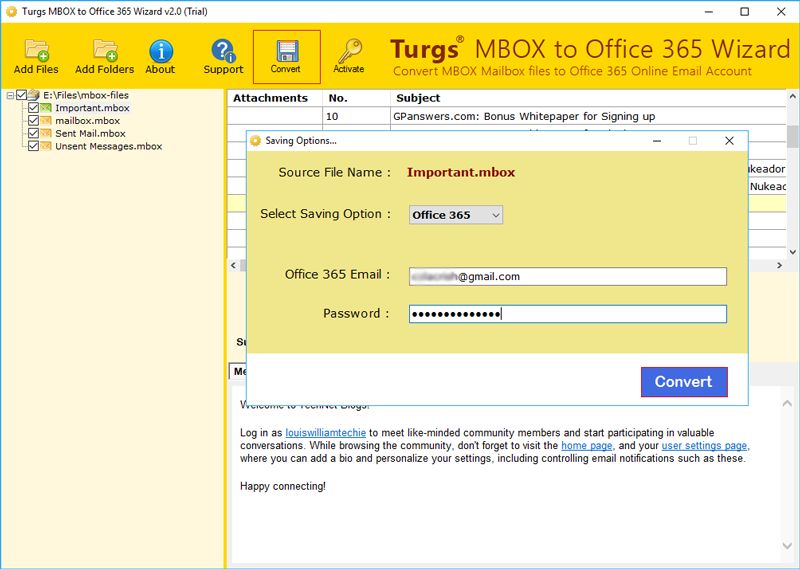Image resolution: width=800 pixels, height=569 pixels.
Task: Click the Unsent Messages.mbox file icon
Action: [46, 146]
